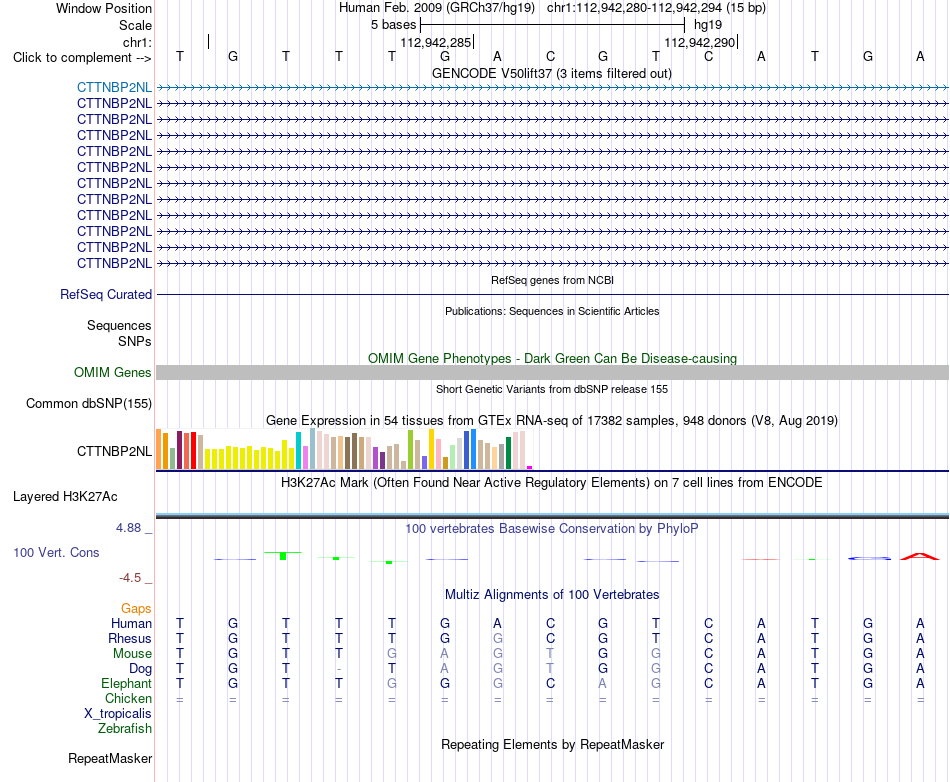Viewport: 950px width, 782px height.
Task: Open the GENCODE V50lift37 track title
Action: [x=551, y=73]
